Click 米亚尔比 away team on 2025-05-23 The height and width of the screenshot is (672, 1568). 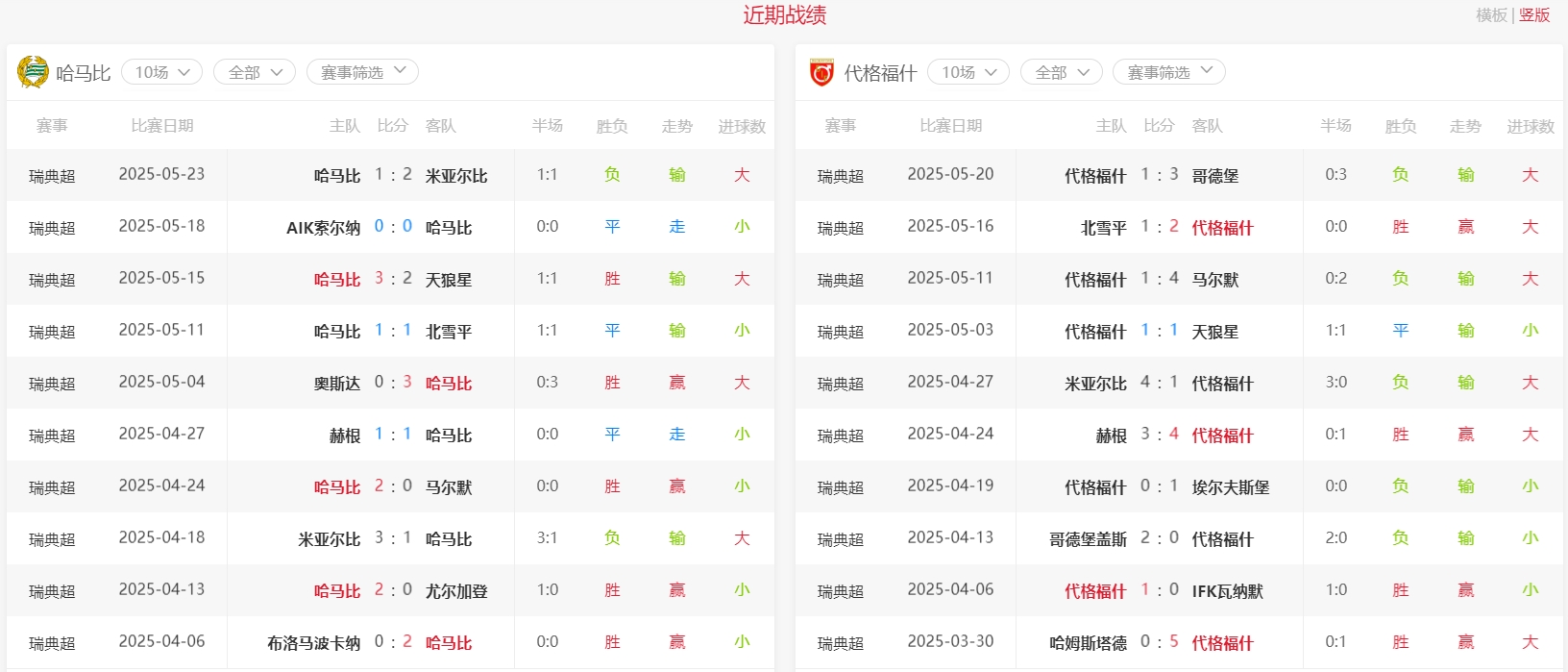click(x=456, y=176)
